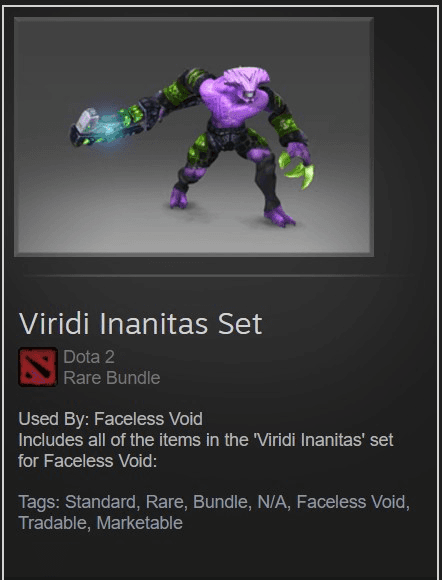
Task: Open the Viridi Inanitas Set preview image
Action: click(194, 136)
